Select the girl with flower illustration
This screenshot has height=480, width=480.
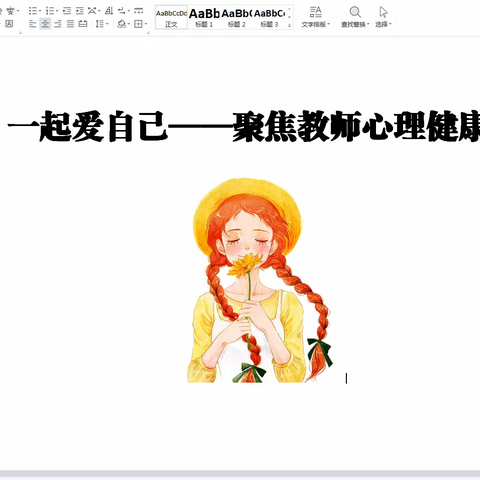point(260,280)
